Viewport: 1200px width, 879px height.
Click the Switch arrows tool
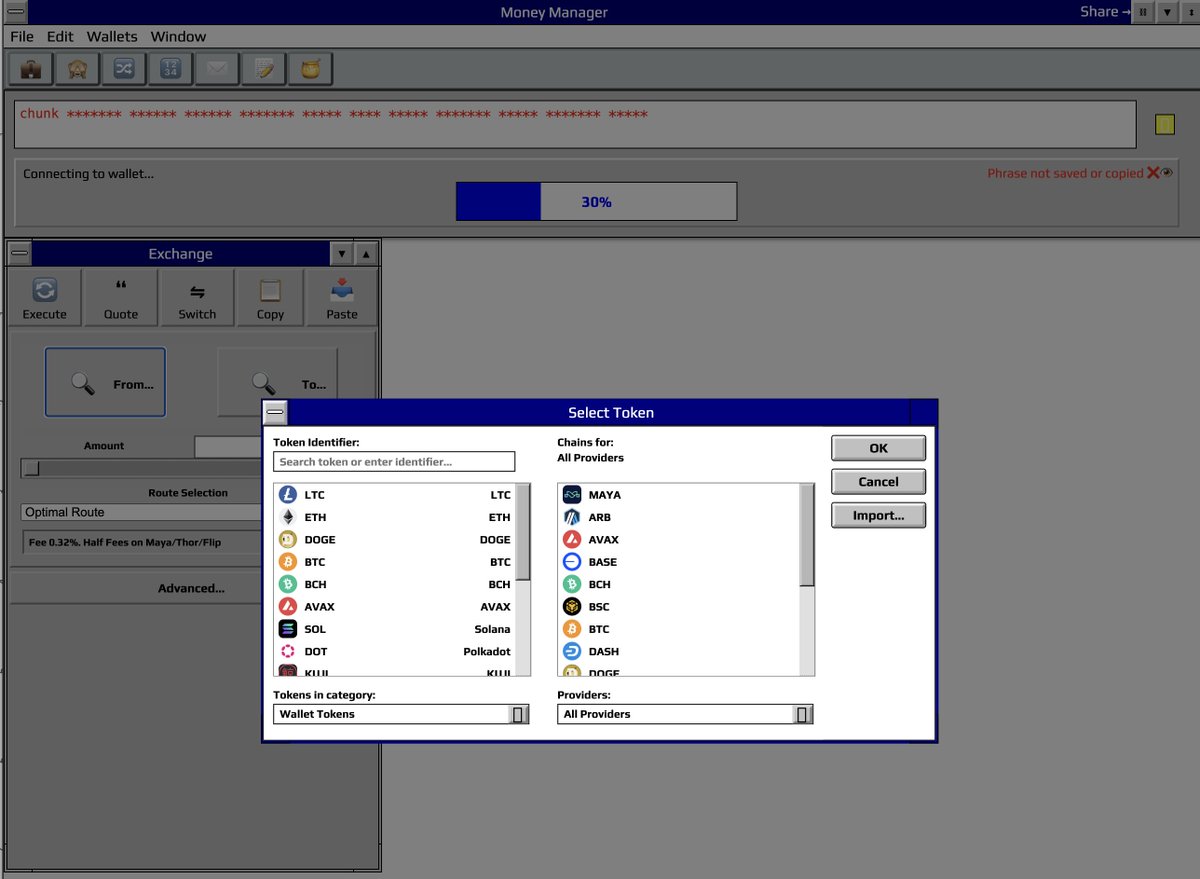tap(197, 298)
